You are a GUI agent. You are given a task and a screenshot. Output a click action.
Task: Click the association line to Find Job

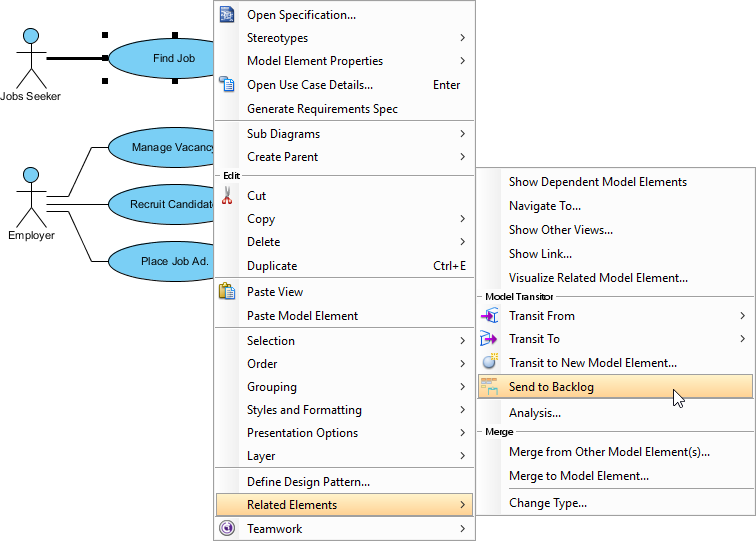coord(75,58)
